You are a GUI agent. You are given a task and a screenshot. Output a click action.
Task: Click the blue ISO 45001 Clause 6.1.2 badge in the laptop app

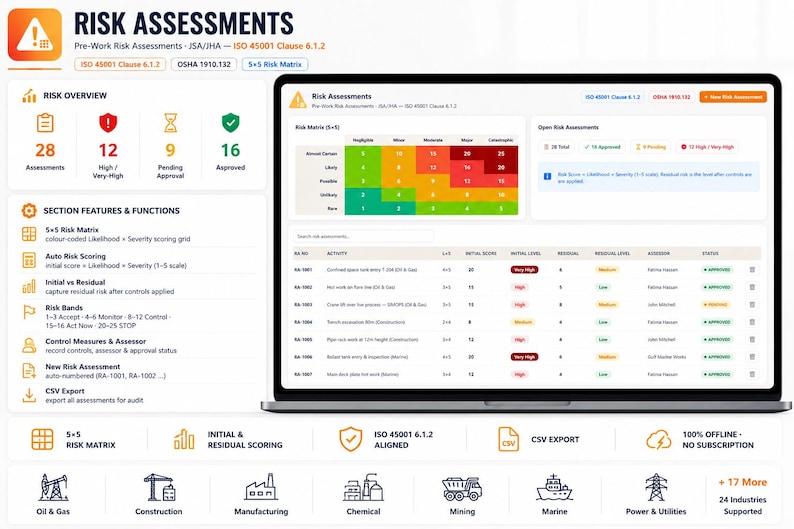click(613, 97)
